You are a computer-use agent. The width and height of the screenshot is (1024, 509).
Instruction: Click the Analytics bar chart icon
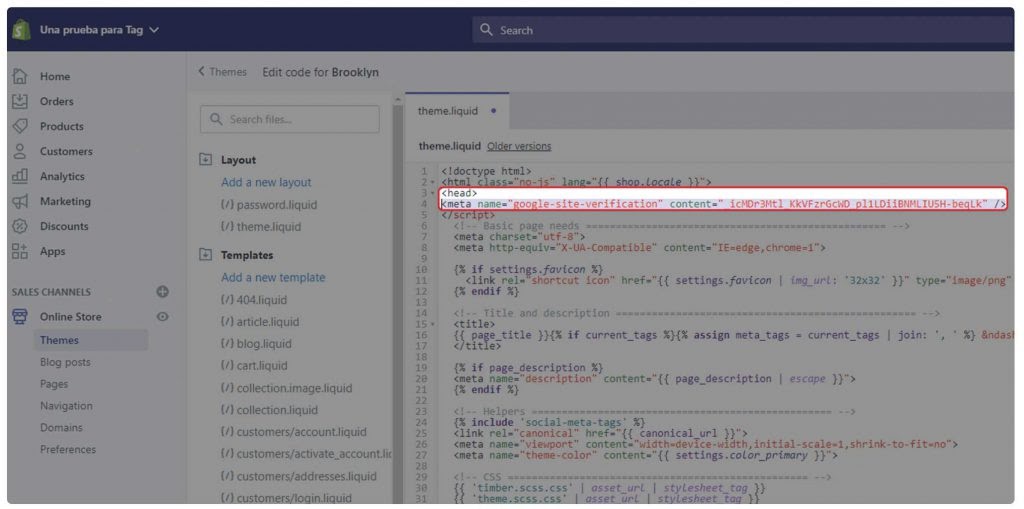pyautogui.click(x=20, y=176)
